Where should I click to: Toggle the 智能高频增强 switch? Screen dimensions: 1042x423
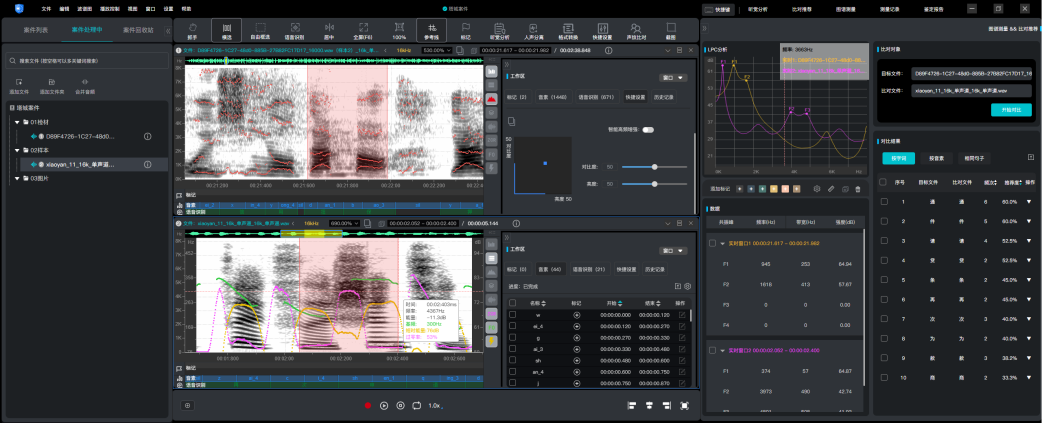[648, 130]
